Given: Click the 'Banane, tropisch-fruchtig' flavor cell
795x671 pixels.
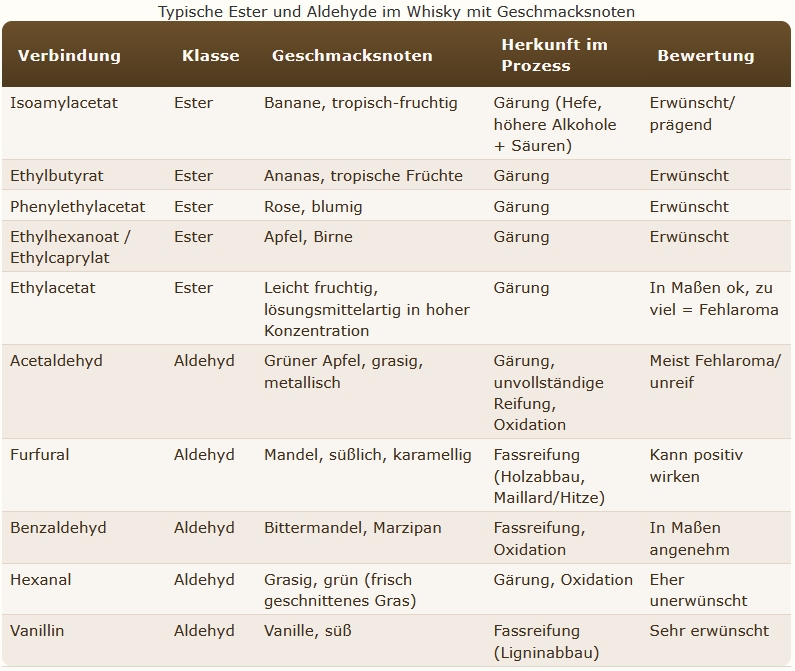Looking at the screenshot, I should coord(361,103).
